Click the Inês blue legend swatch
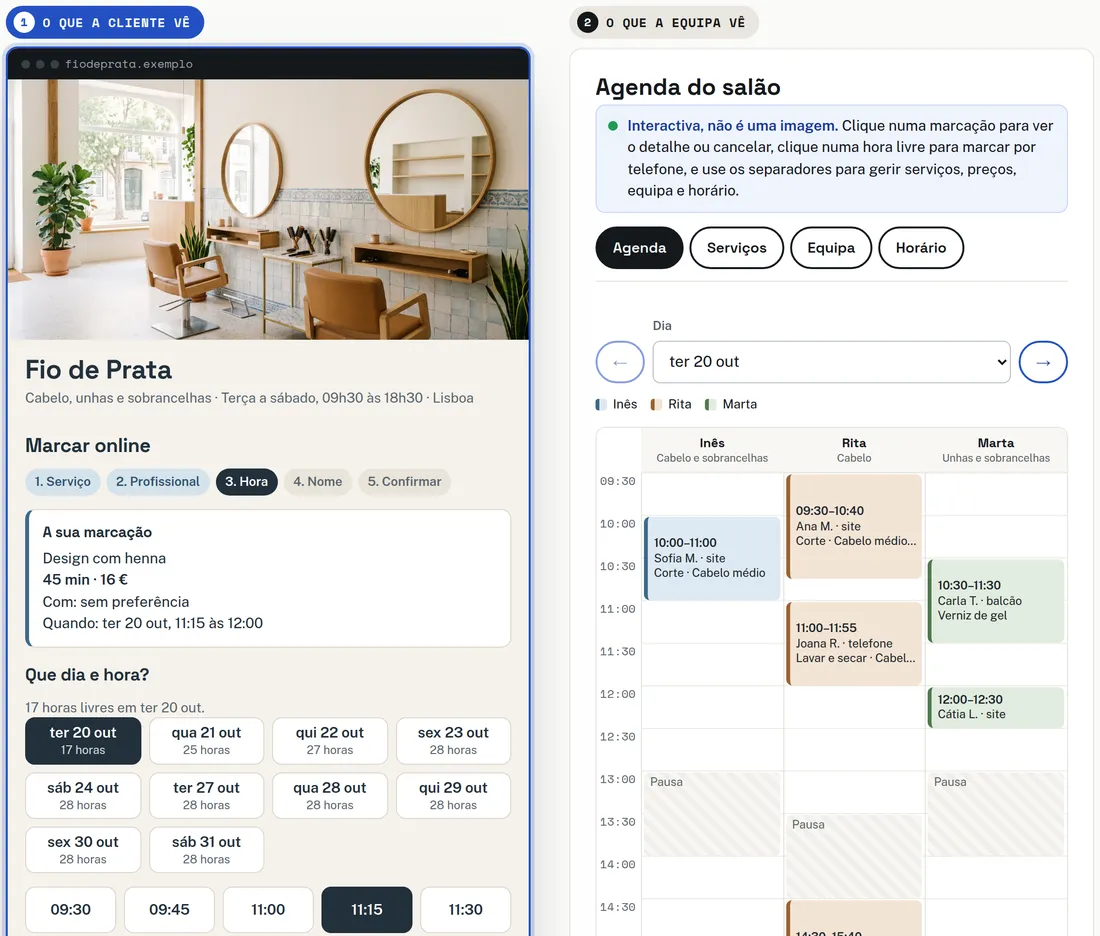 pos(601,404)
